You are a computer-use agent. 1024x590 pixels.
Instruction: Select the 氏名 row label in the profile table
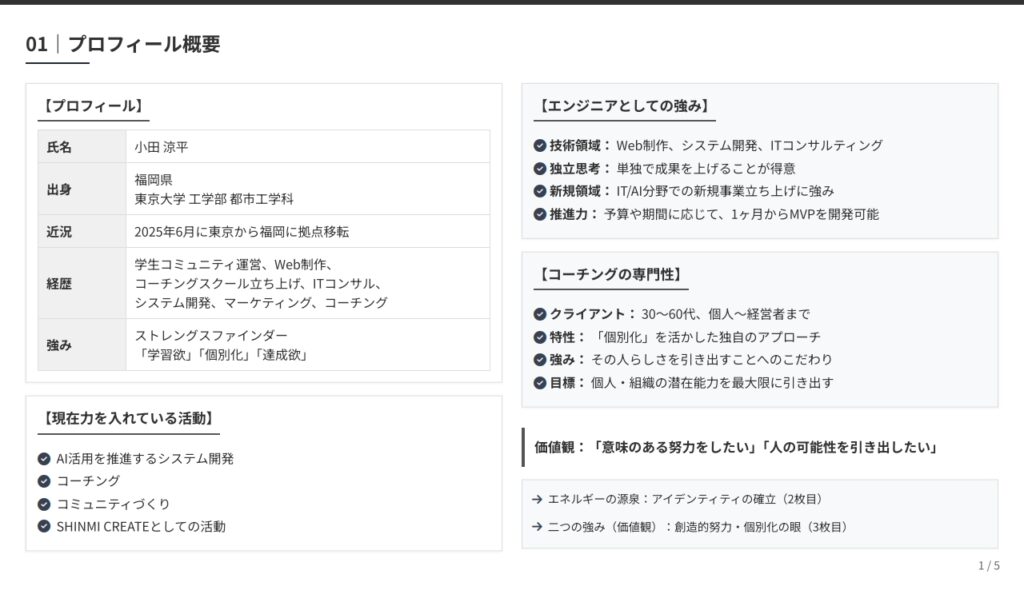tap(60, 147)
